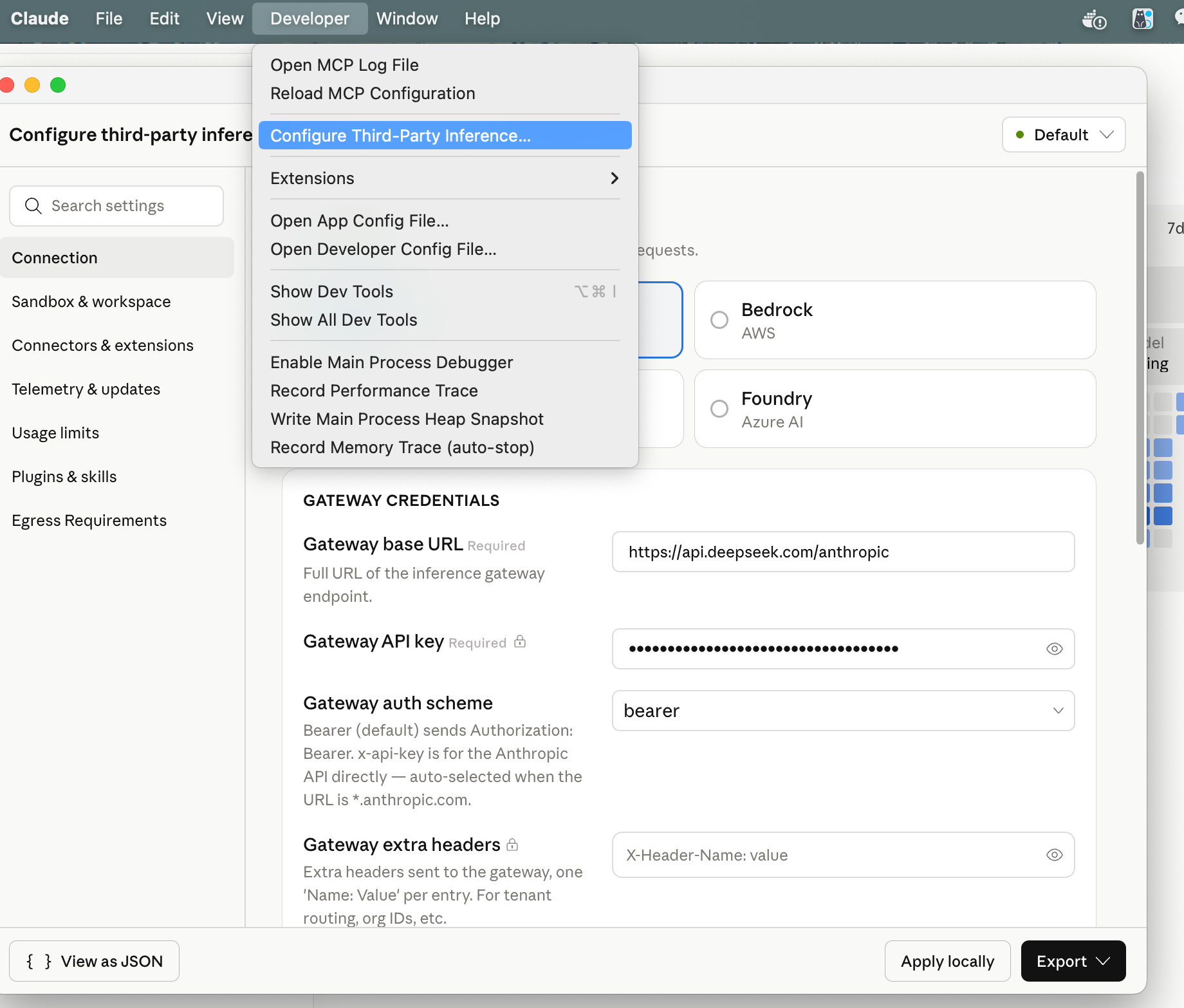Close the open Developer menu

click(x=310, y=19)
